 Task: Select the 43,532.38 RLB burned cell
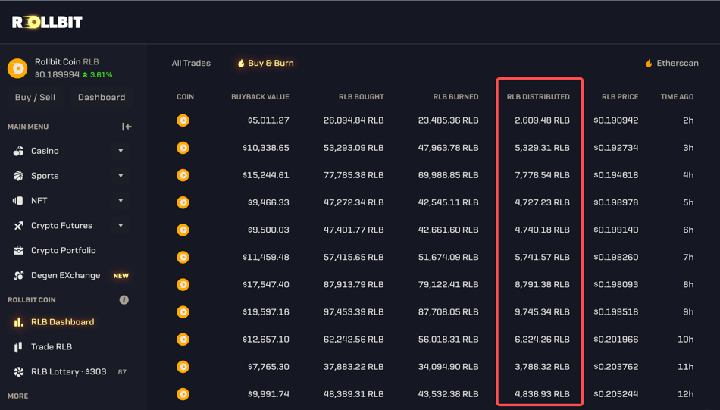coord(448,394)
